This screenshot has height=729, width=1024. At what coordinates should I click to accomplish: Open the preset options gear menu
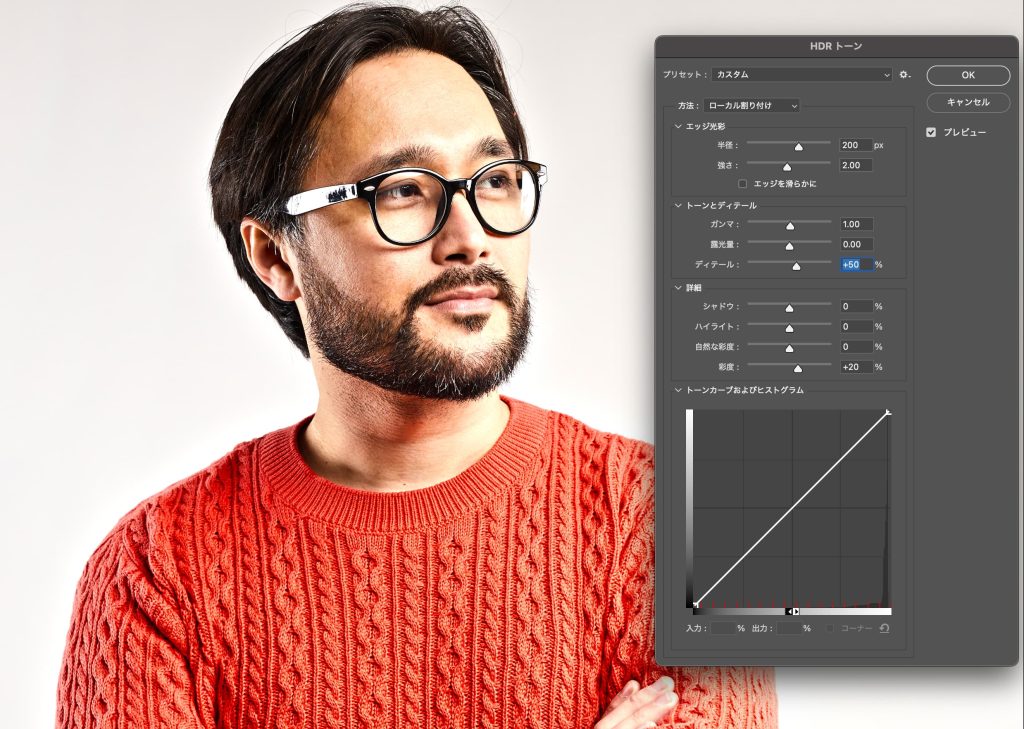[x=904, y=75]
